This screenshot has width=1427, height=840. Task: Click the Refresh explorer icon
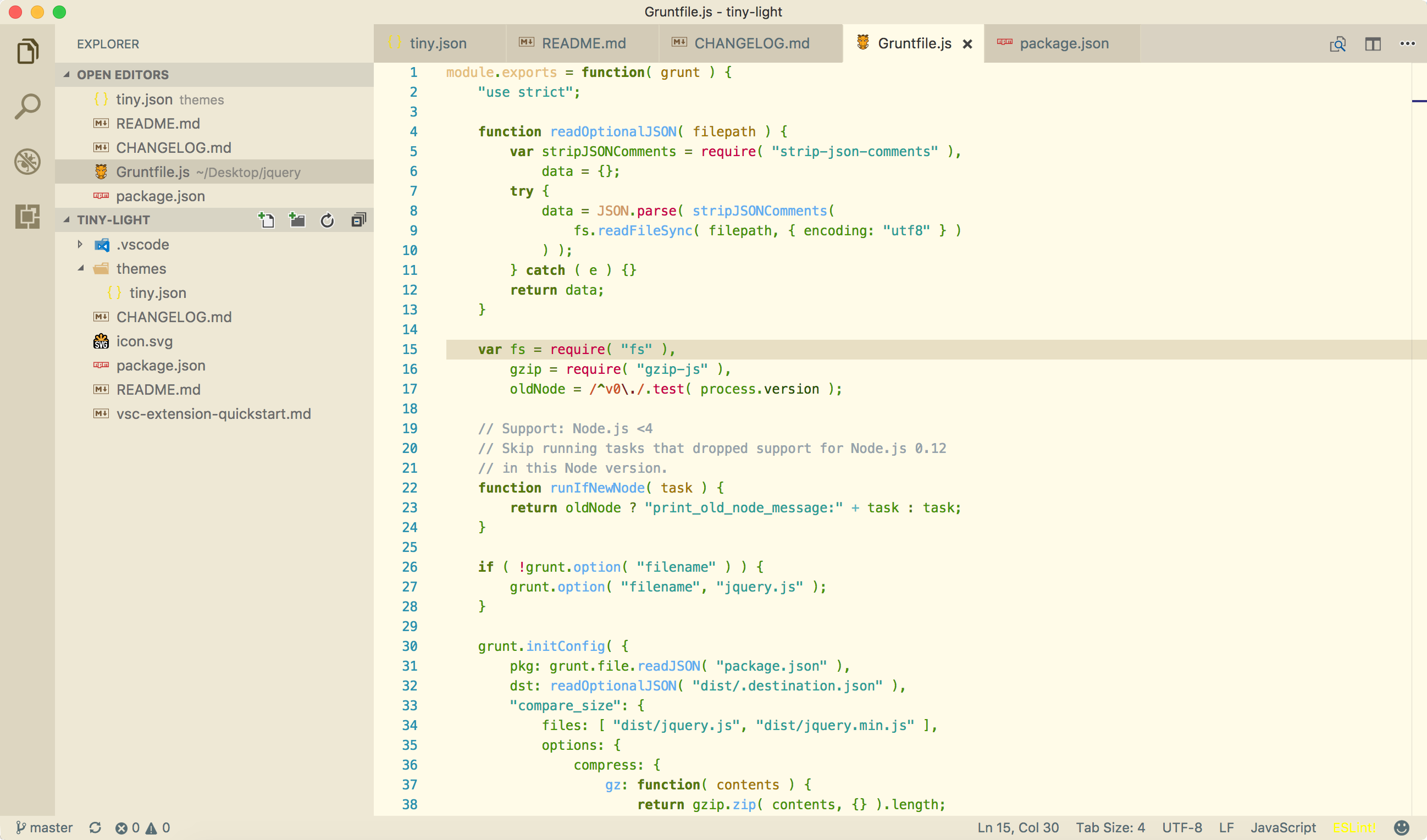[327, 220]
